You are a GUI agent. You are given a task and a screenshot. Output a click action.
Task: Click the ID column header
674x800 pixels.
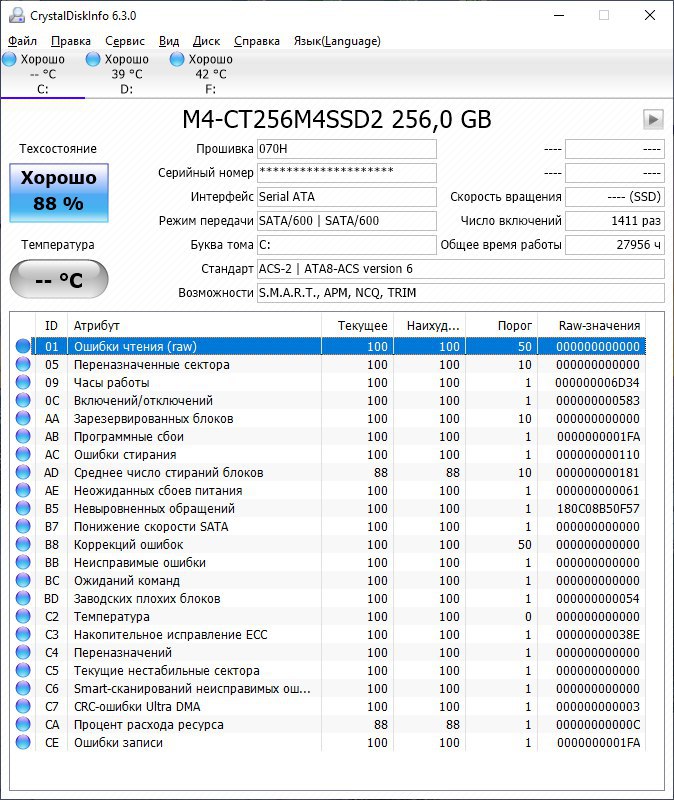pyautogui.click(x=51, y=326)
